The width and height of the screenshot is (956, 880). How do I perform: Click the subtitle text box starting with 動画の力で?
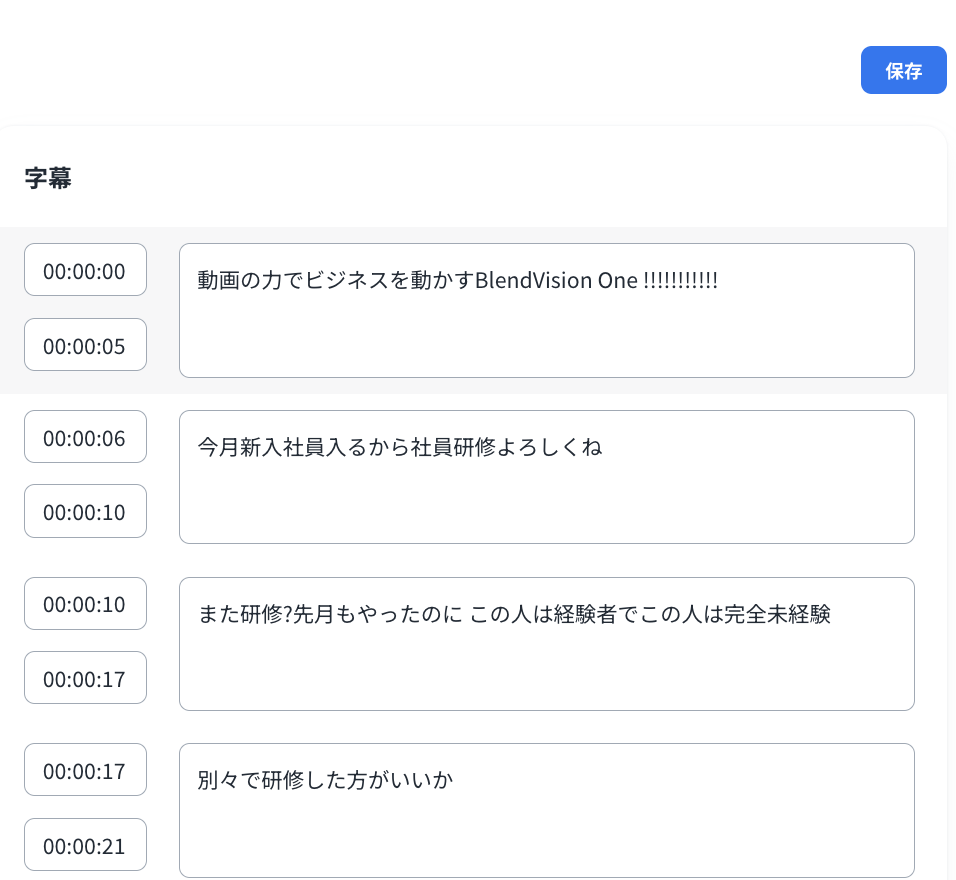click(x=547, y=310)
